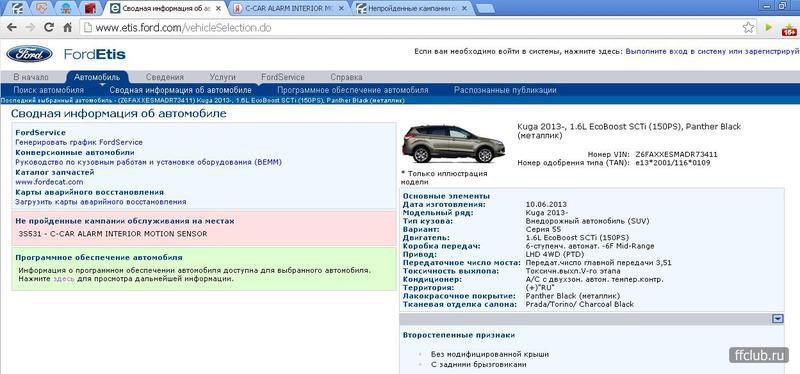This screenshot has height=374, width=800.
Task: Click the 'здесь' link for software info
Action: (x=64, y=279)
